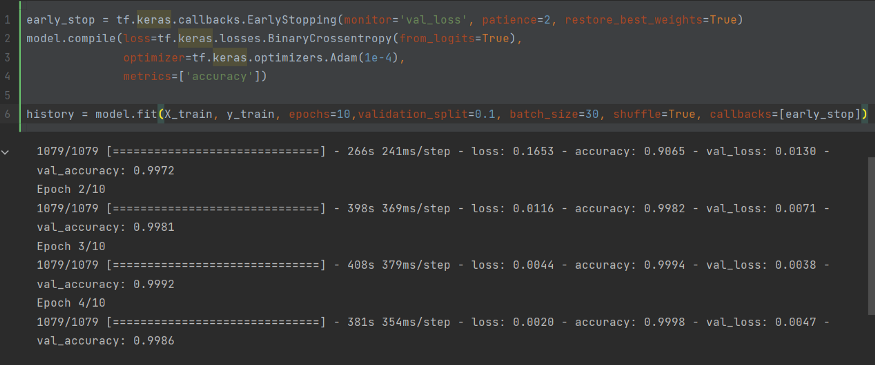Collapse the cell output chevron
Screen dimensions: 875x365
coord(6,152)
